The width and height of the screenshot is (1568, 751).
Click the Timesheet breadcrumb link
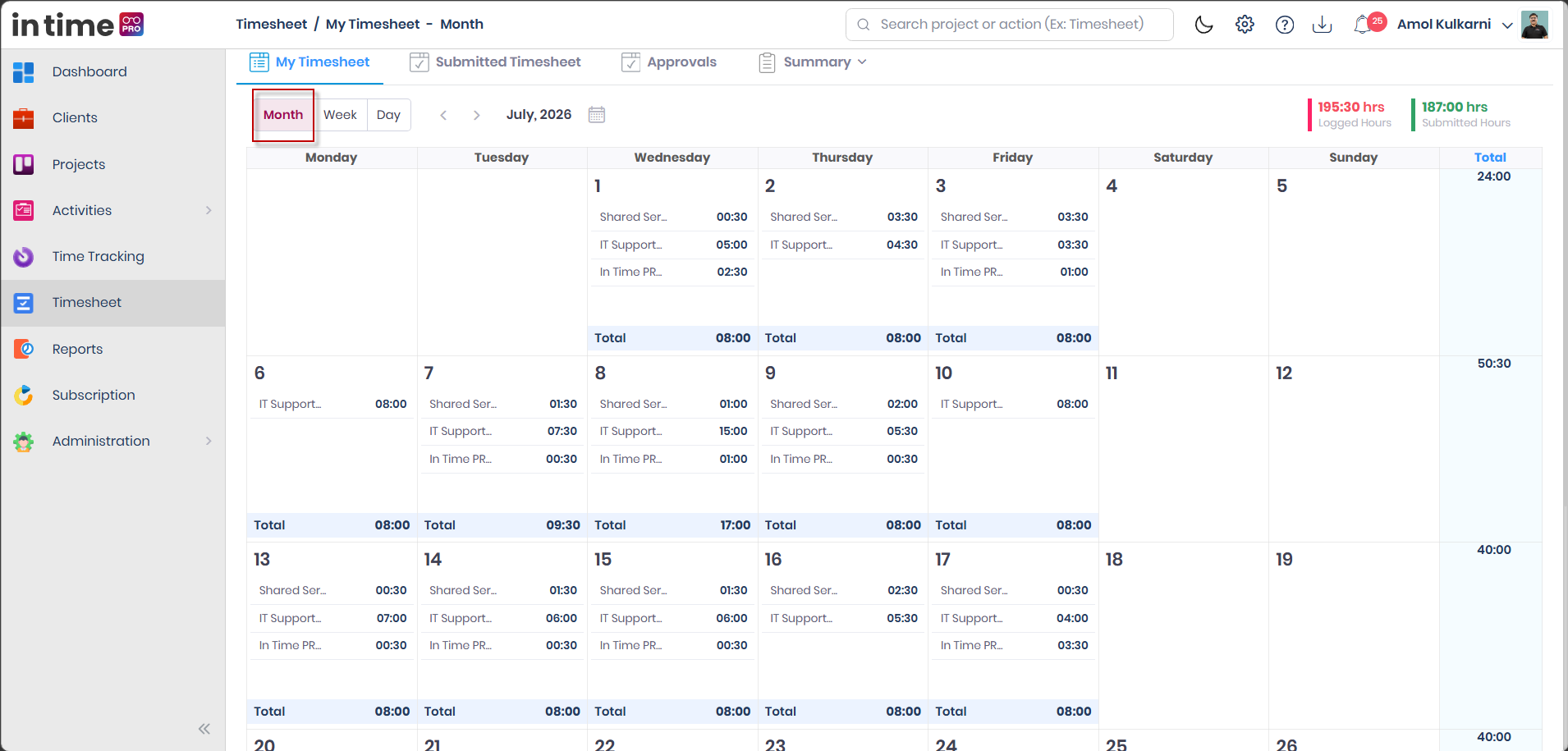point(272,25)
